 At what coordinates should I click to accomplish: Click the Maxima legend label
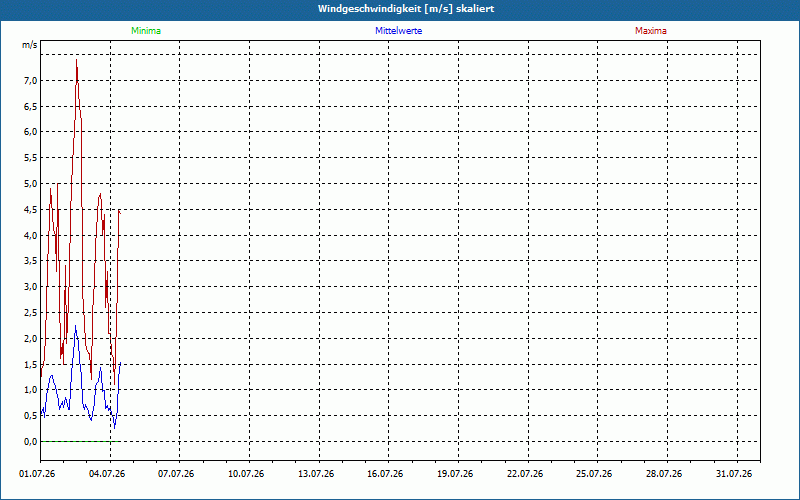coord(651,31)
